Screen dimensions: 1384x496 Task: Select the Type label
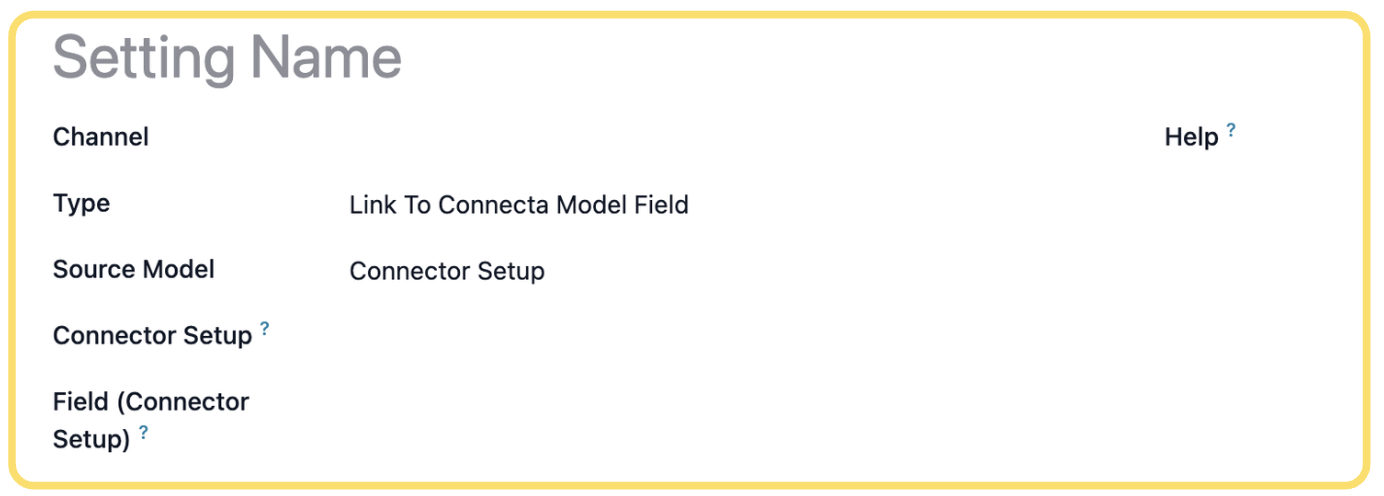(81, 204)
